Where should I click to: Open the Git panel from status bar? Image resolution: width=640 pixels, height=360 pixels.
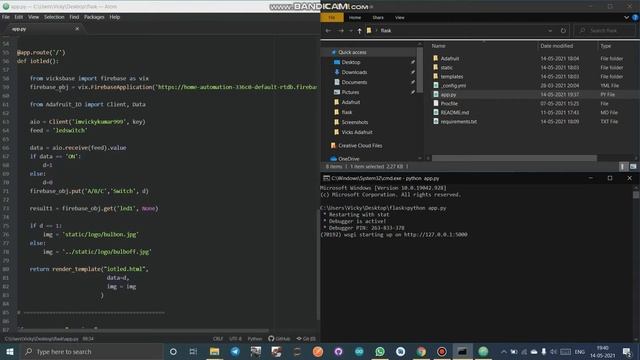(x=306, y=339)
